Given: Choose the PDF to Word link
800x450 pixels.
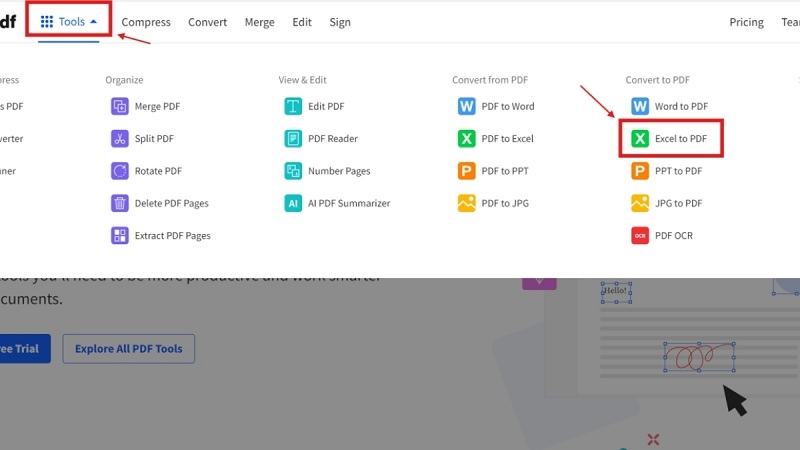Looking at the screenshot, I should [x=508, y=106].
